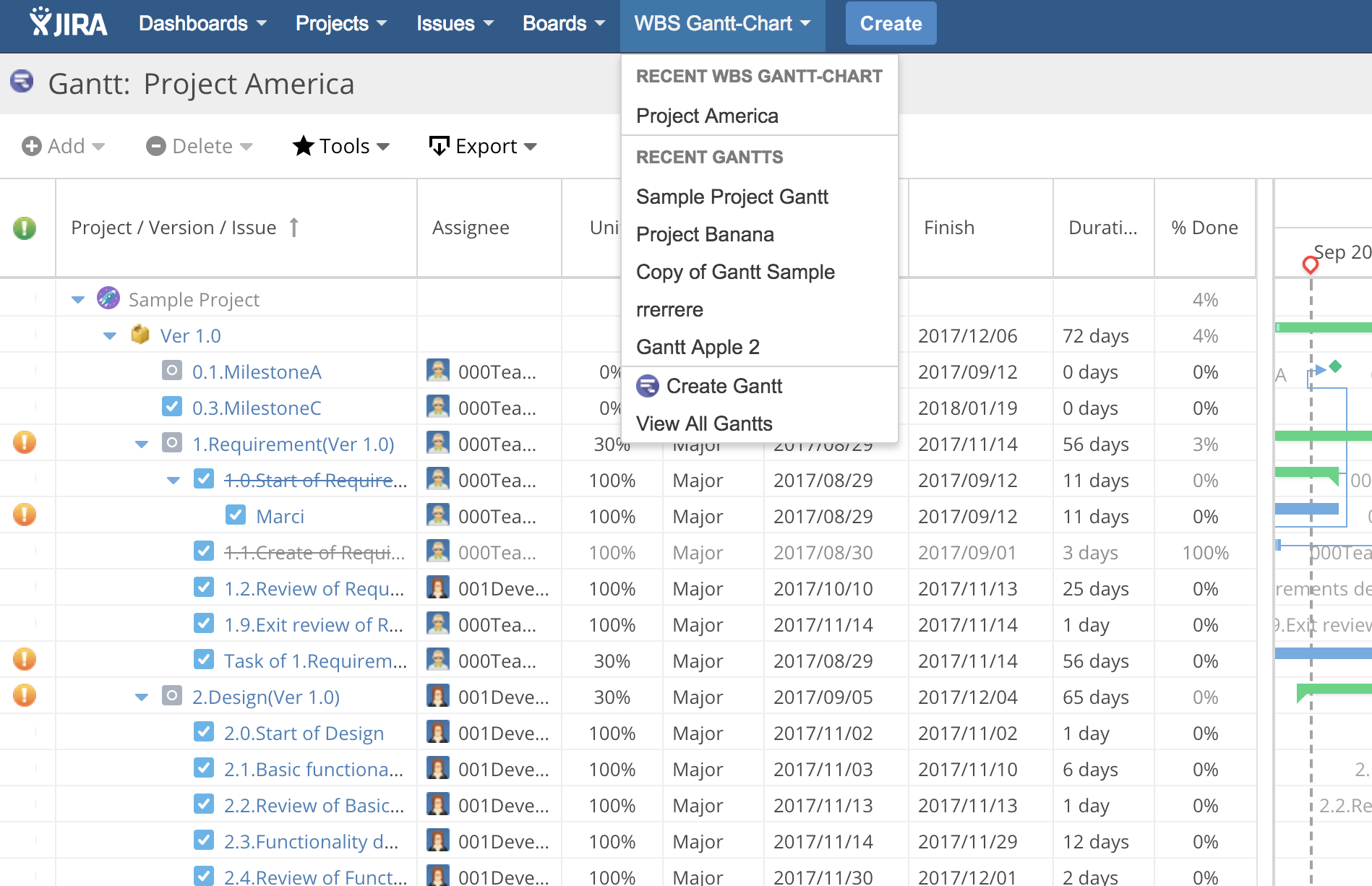Click orange warning icon on 2.Design row
The height and width of the screenshot is (886, 1372).
[25, 696]
